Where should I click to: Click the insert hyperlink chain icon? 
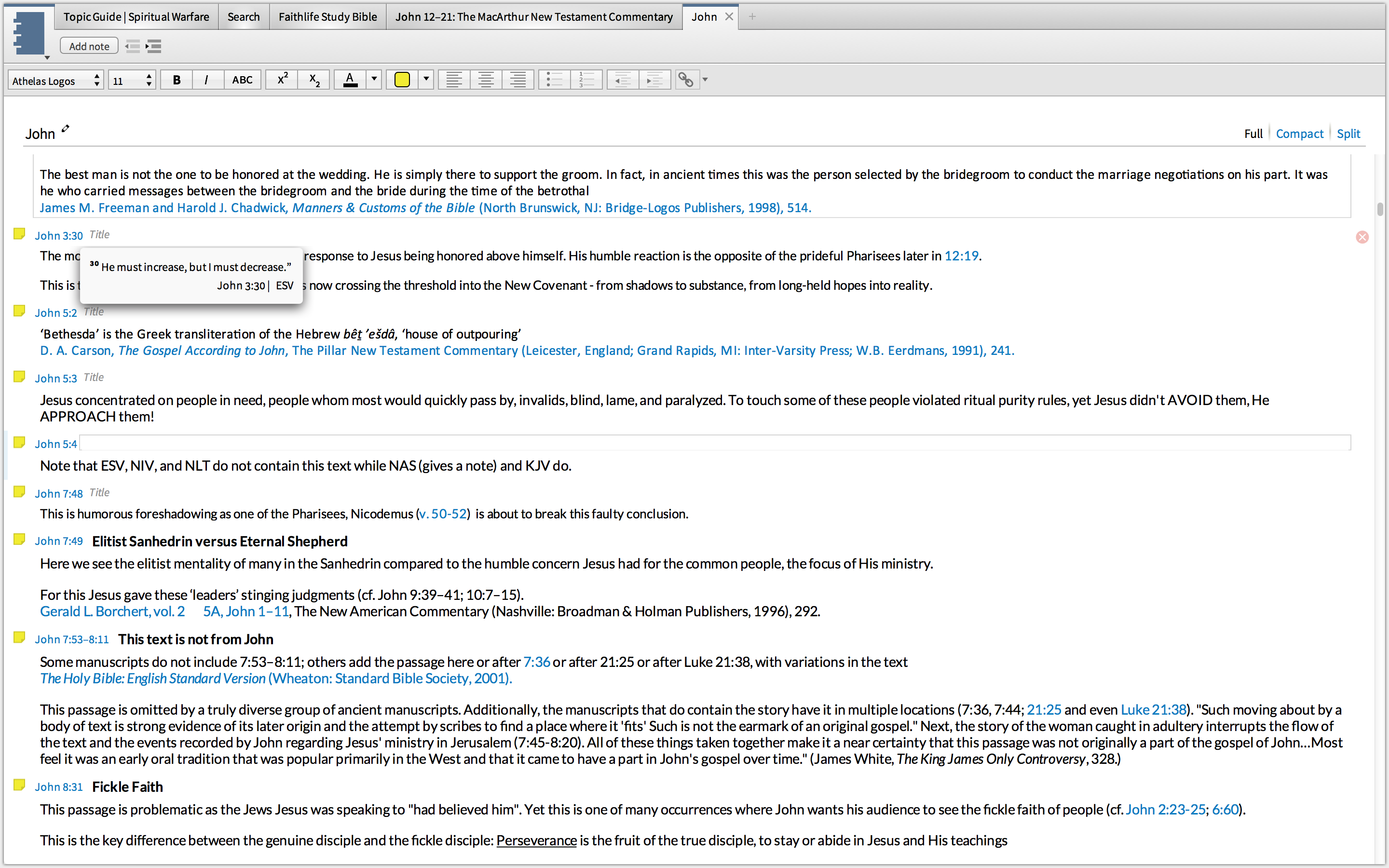[x=685, y=80]
